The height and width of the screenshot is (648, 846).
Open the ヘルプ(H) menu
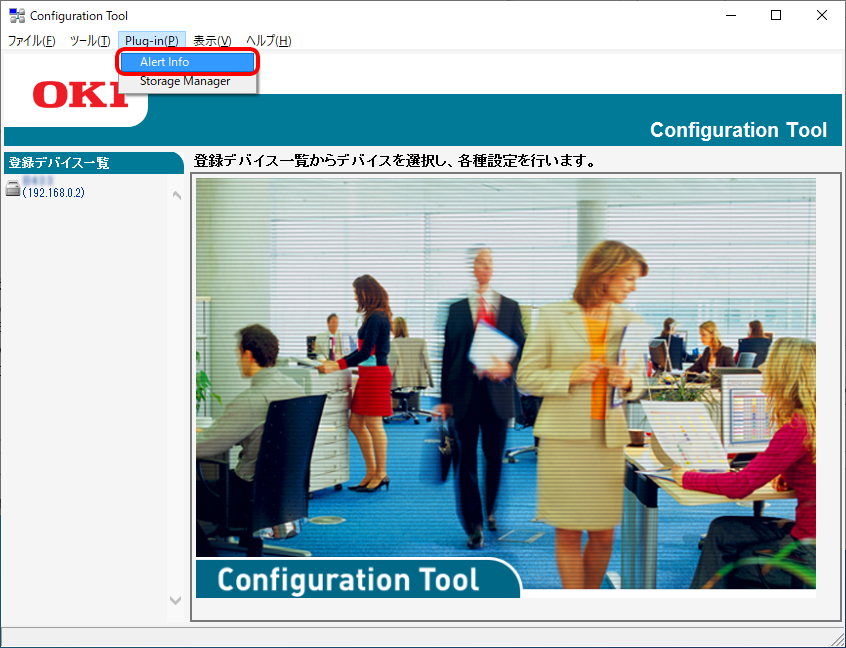pyautogui.click(x=269, y=41)
